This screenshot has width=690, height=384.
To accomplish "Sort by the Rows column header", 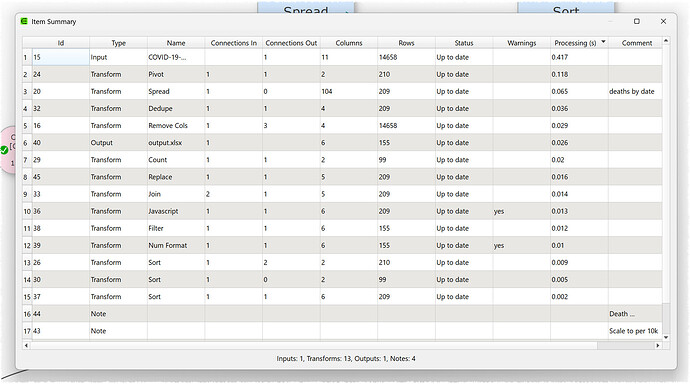I will click(x=406, y=43).
